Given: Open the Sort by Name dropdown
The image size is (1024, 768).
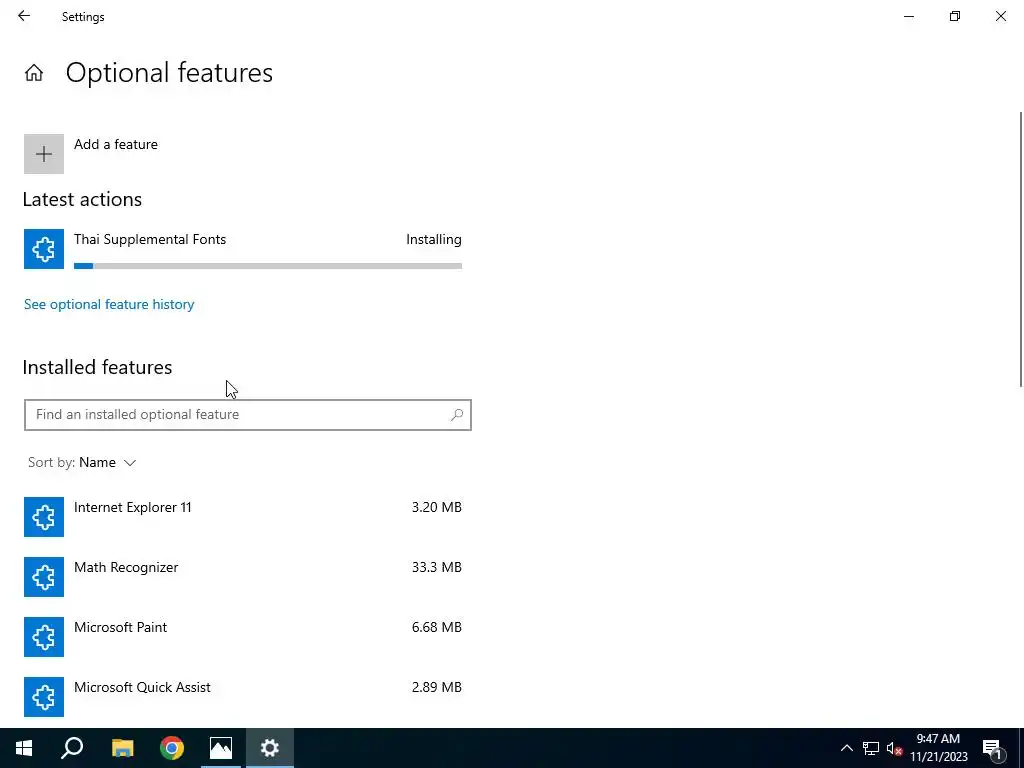Looking at the screenshot, I should coord(82,462).
